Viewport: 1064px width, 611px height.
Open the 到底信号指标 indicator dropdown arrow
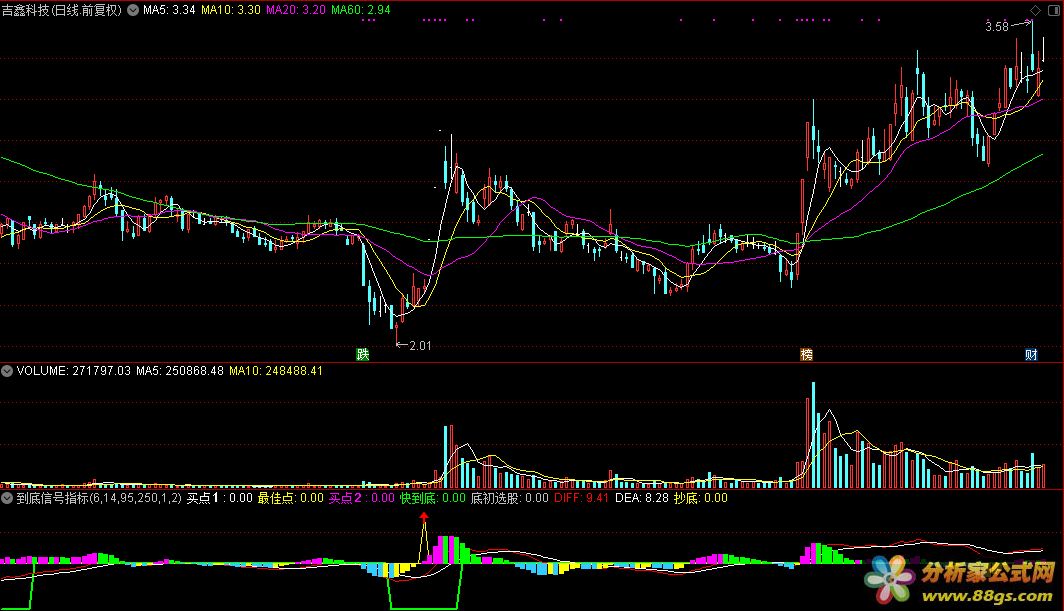[7, 498]
